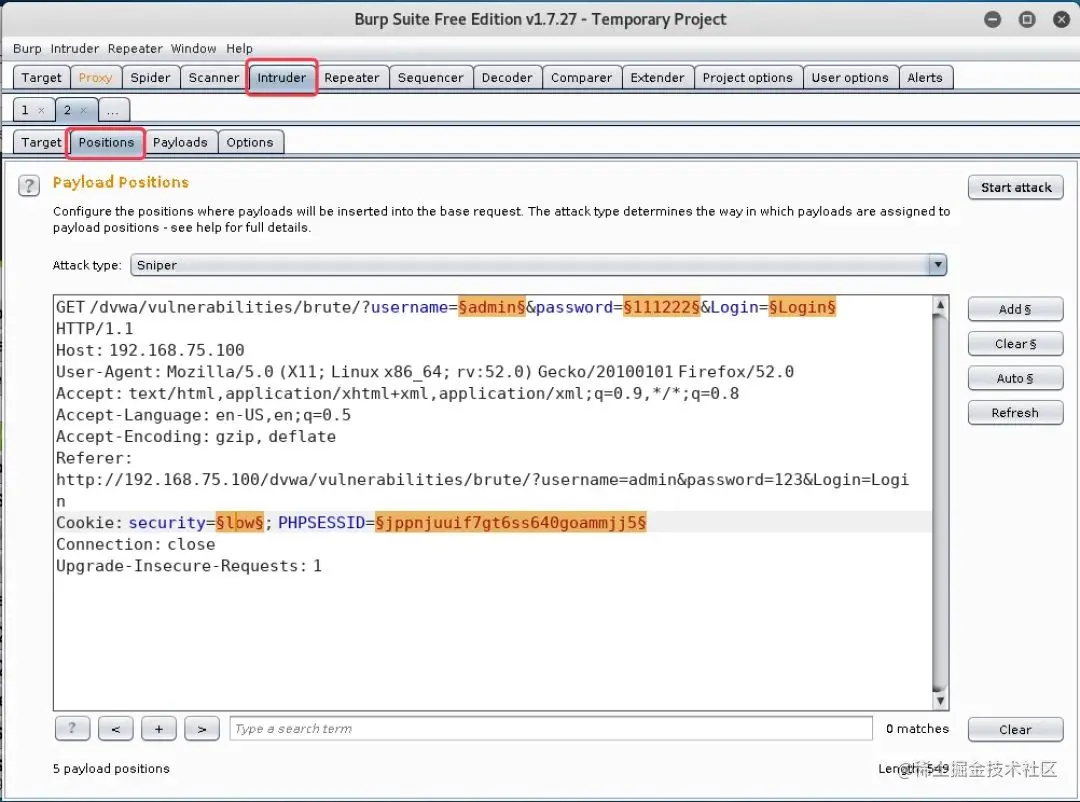Image resolution: width=1080 pixels, height=802 pixels.
Task: Switch to the Sequencer tab
Action: (430, 78)
